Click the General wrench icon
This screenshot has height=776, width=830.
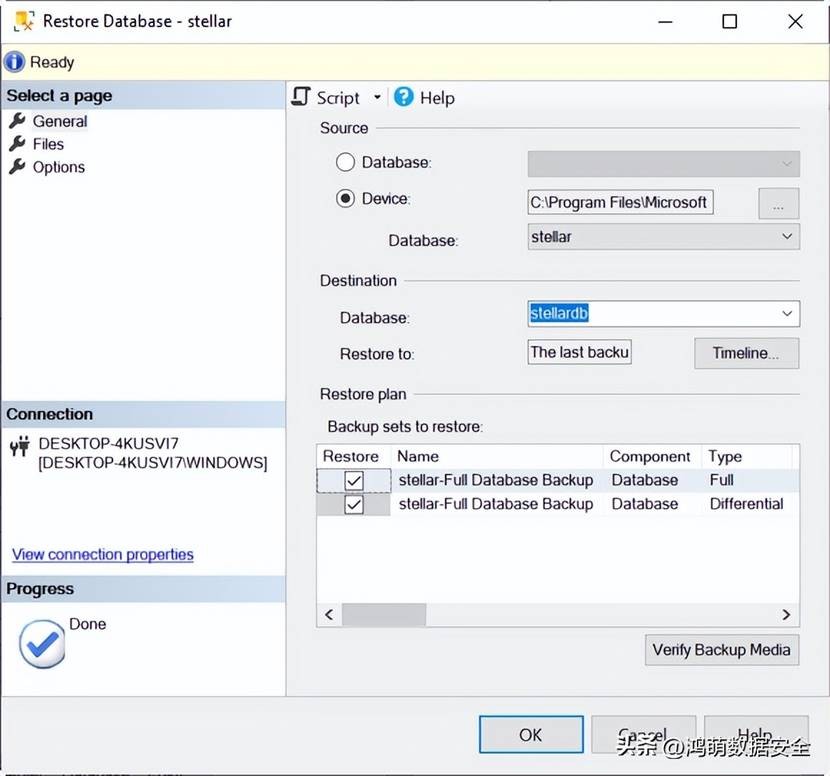pyautogui.click(x=17, y=121)
